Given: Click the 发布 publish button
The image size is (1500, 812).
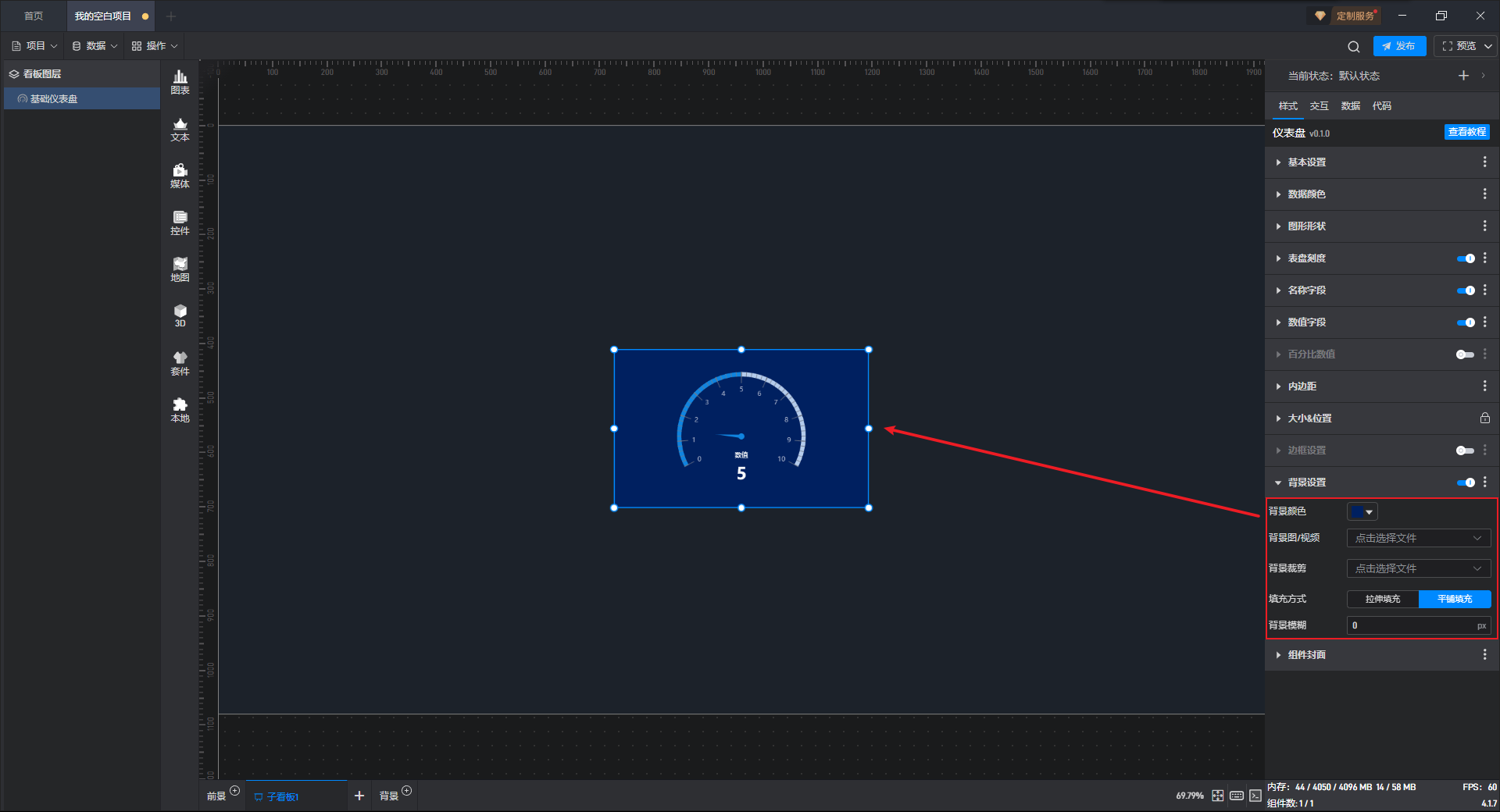Looking at the screenshot, I should coord(1399,46).
